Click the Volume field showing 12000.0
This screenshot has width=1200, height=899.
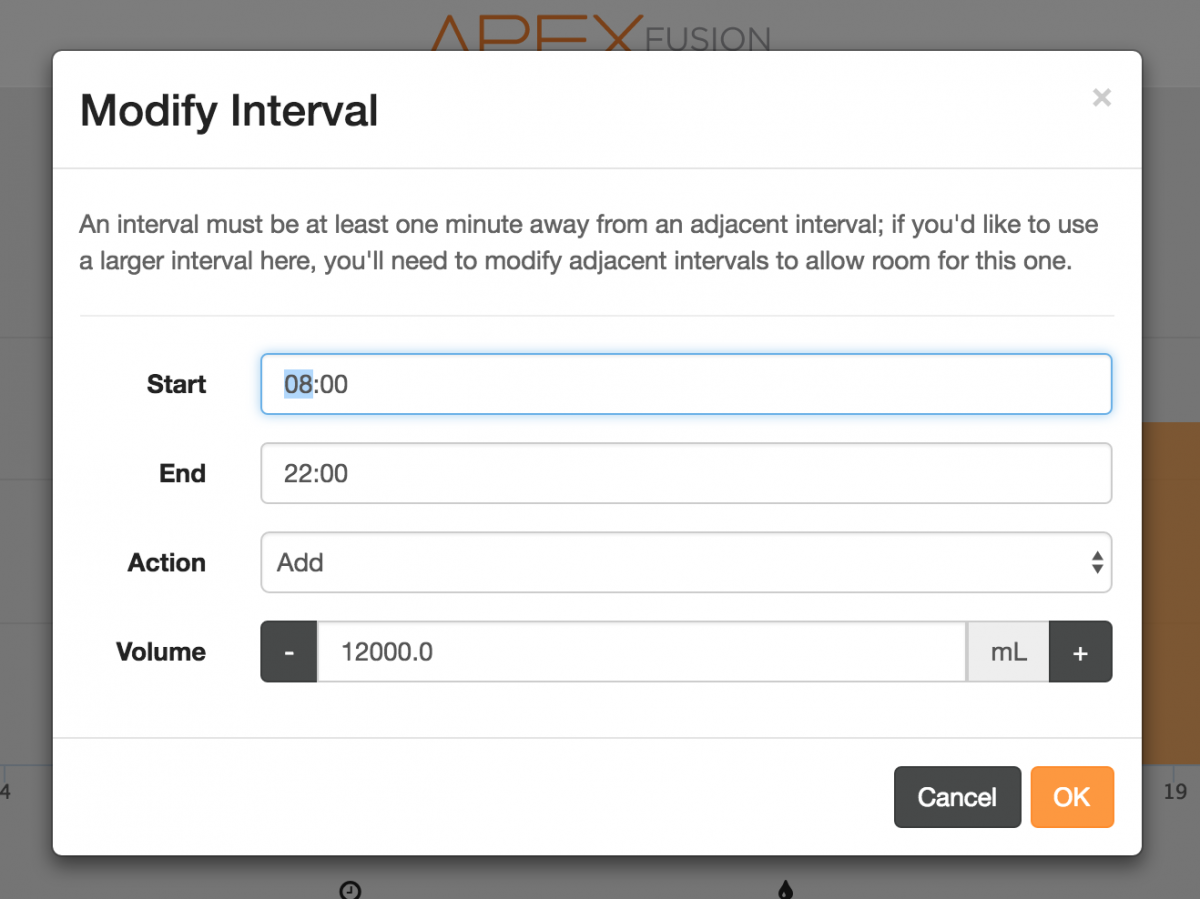pos(642,652)
